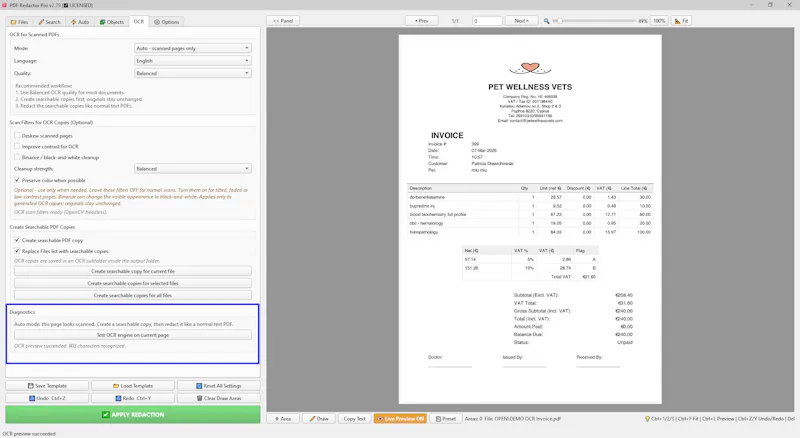Switch to the Files tab
This screenshot has width=800, height=438.
[x=19, y=22]
